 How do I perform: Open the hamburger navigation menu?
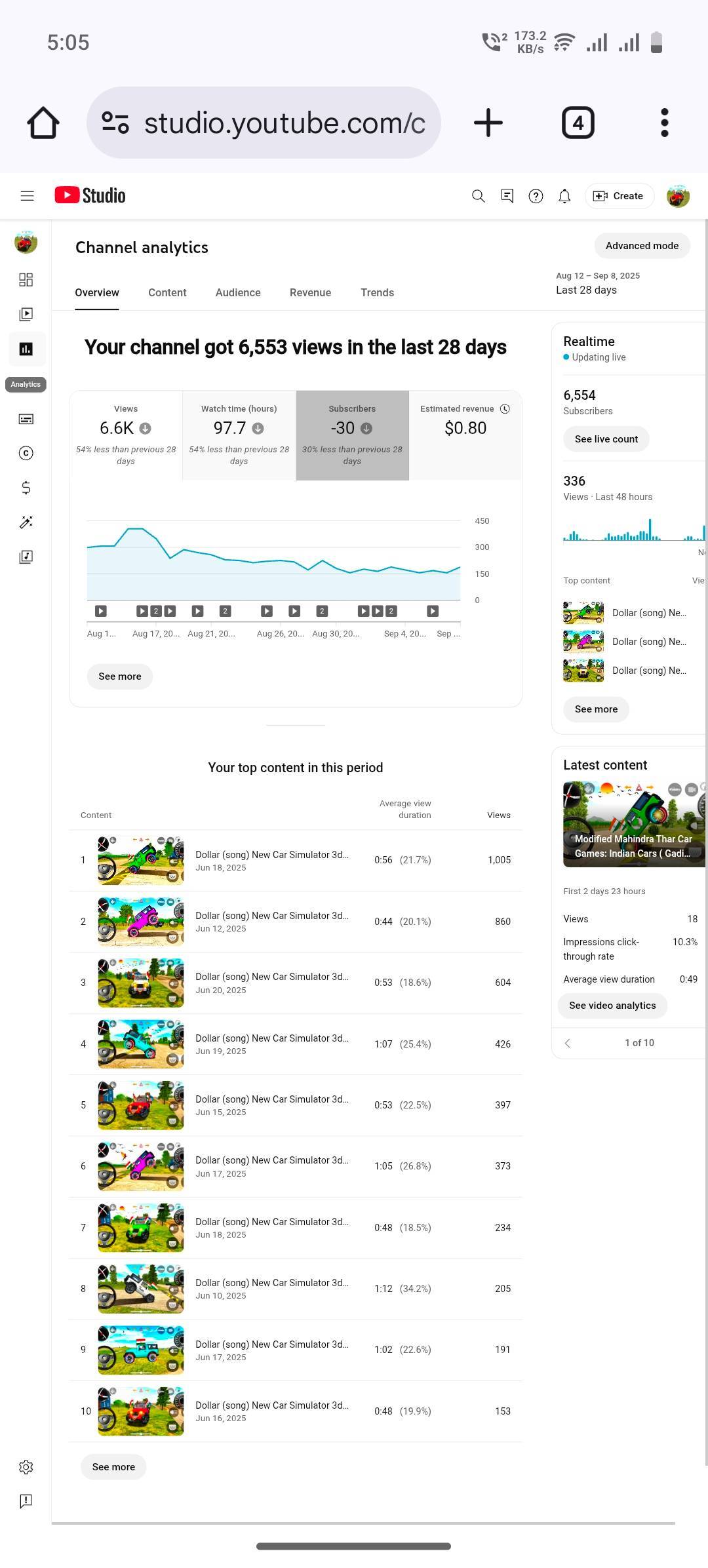point(27,195)
